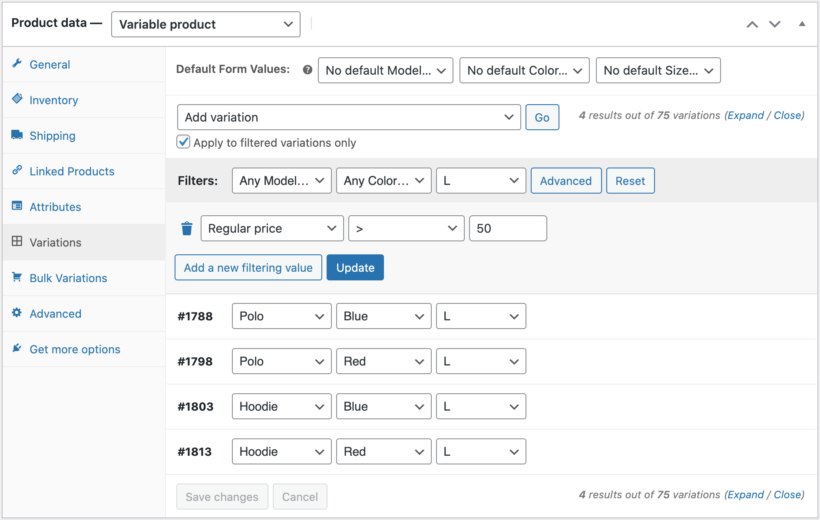Screen dimensions: 820x520
Task: Open the Variations tab
Action: coord(55,242)
